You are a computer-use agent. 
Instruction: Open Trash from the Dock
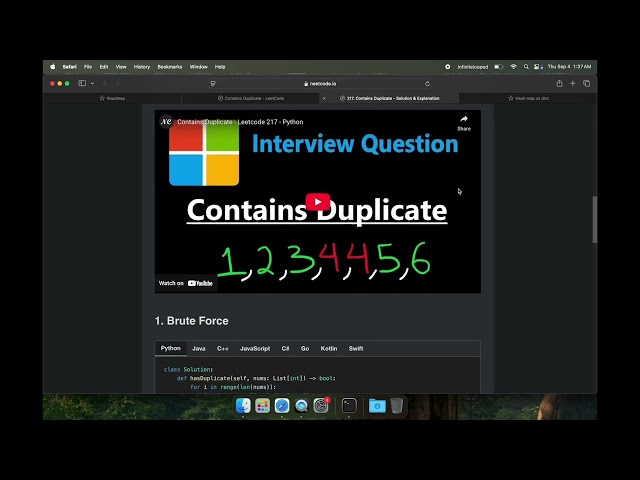pyautogui.click(x=397, y=406)
